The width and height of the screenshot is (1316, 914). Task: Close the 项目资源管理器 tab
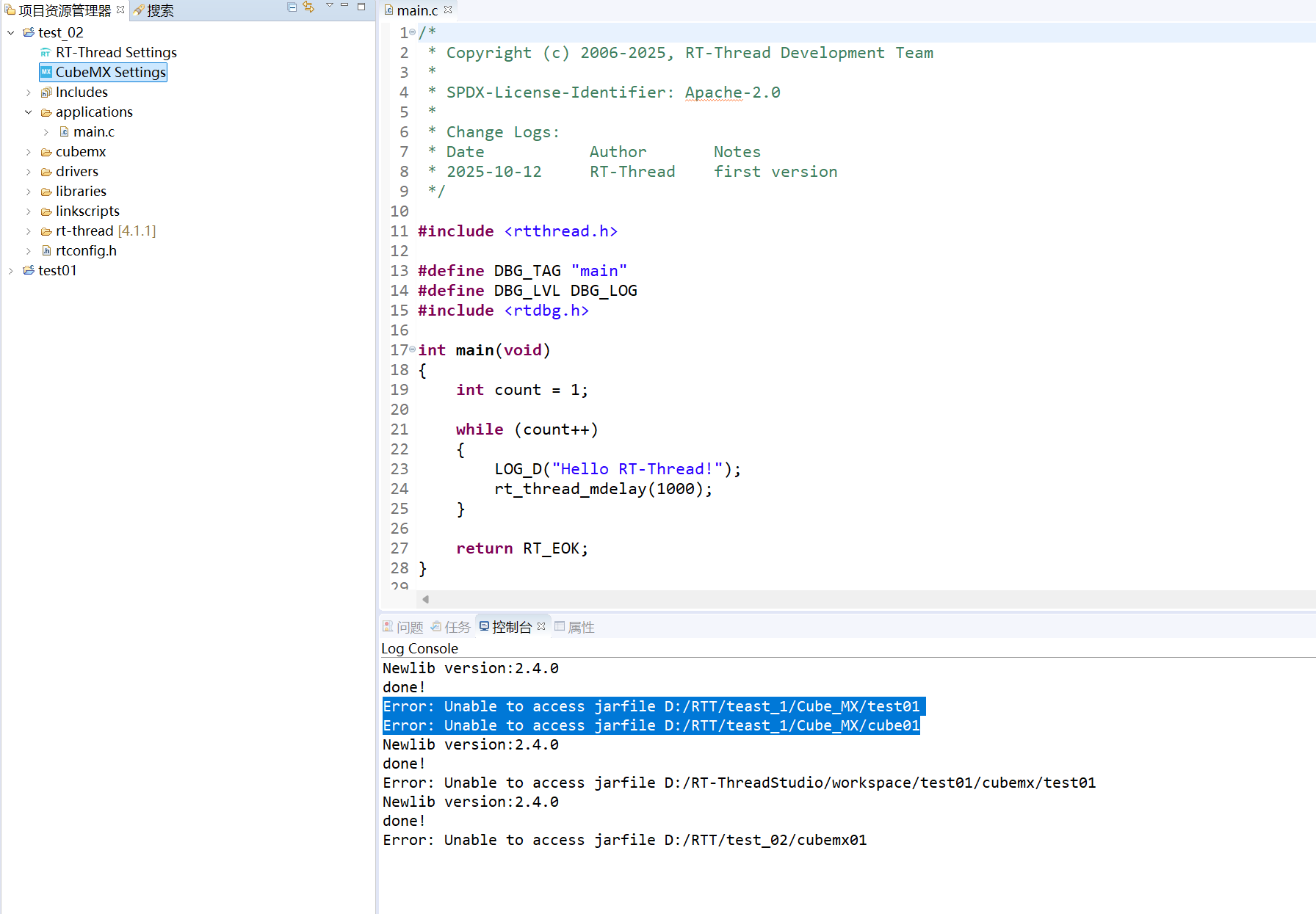120,10
